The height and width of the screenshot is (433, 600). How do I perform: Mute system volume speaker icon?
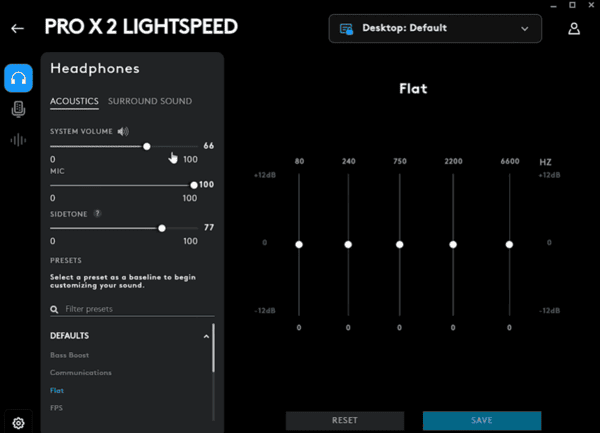pyautogui.click(x=123, y=131)
